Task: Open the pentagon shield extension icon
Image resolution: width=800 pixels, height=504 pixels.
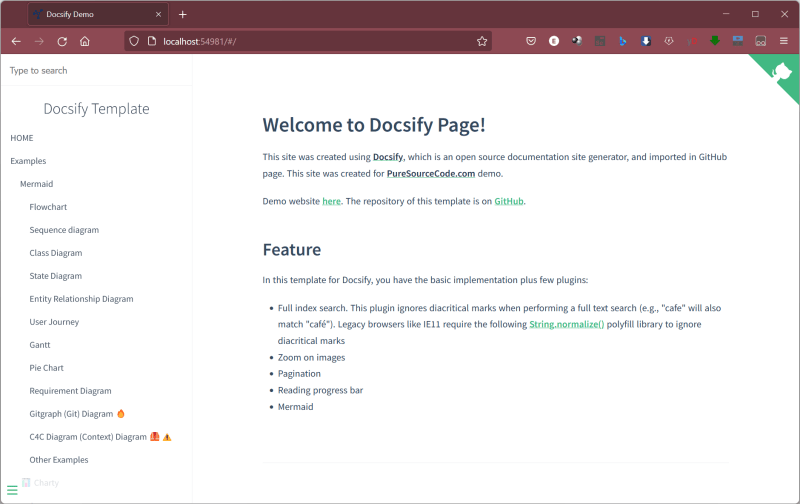Action: pos(669,41)
